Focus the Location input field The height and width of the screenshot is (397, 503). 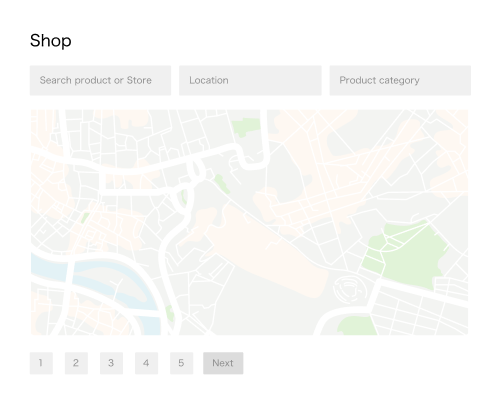pos(250,80)
